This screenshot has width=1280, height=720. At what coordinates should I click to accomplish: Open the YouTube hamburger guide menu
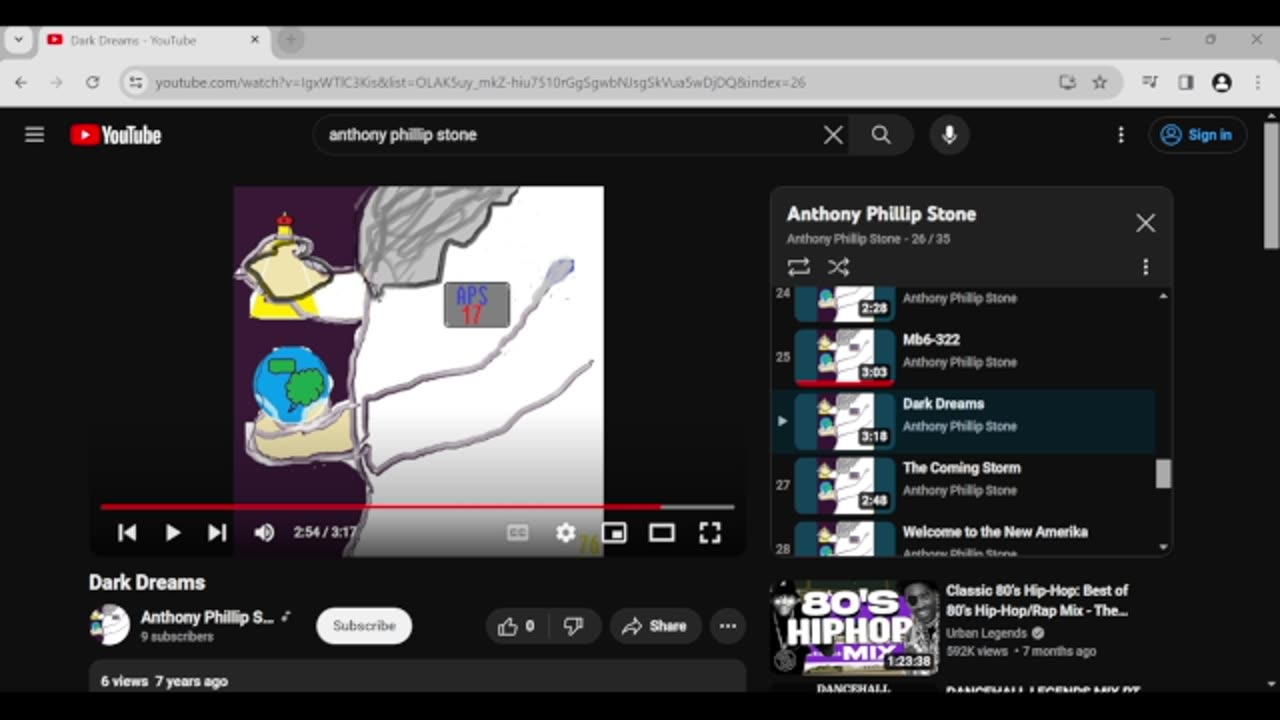[34, 135]
